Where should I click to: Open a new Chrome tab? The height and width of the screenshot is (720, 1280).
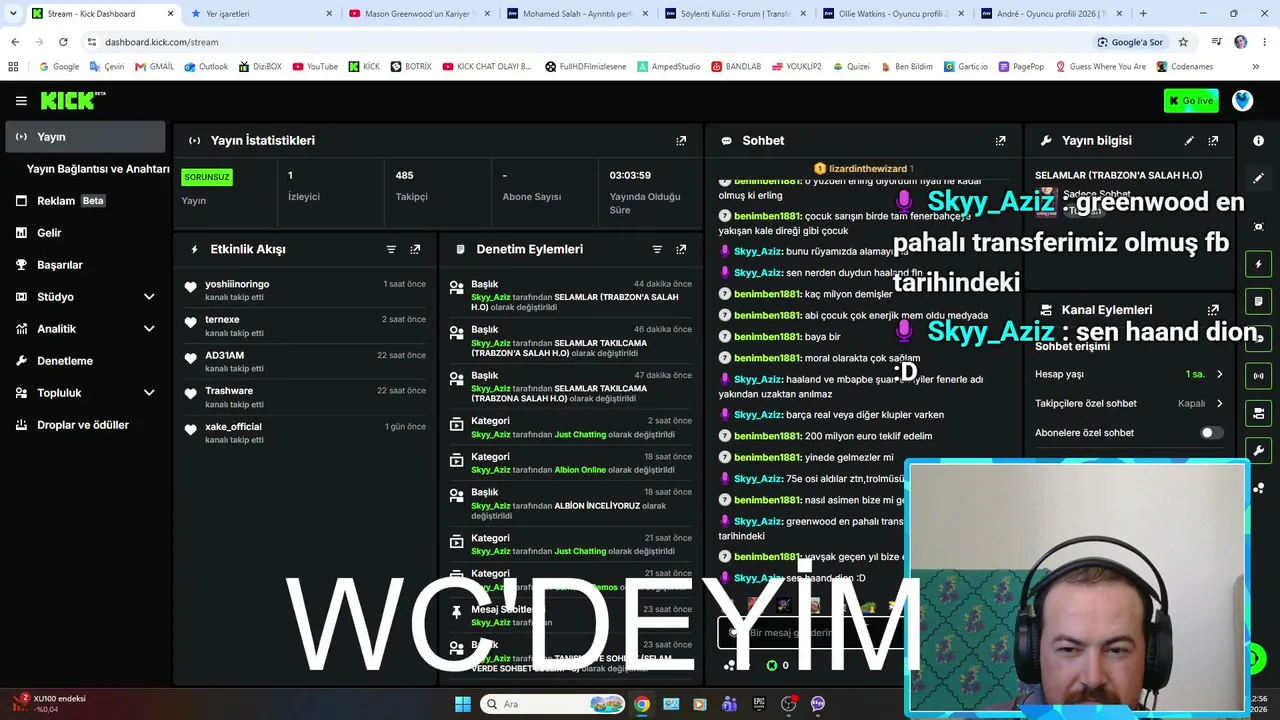pyautogui.click(x=1143, y=14)
